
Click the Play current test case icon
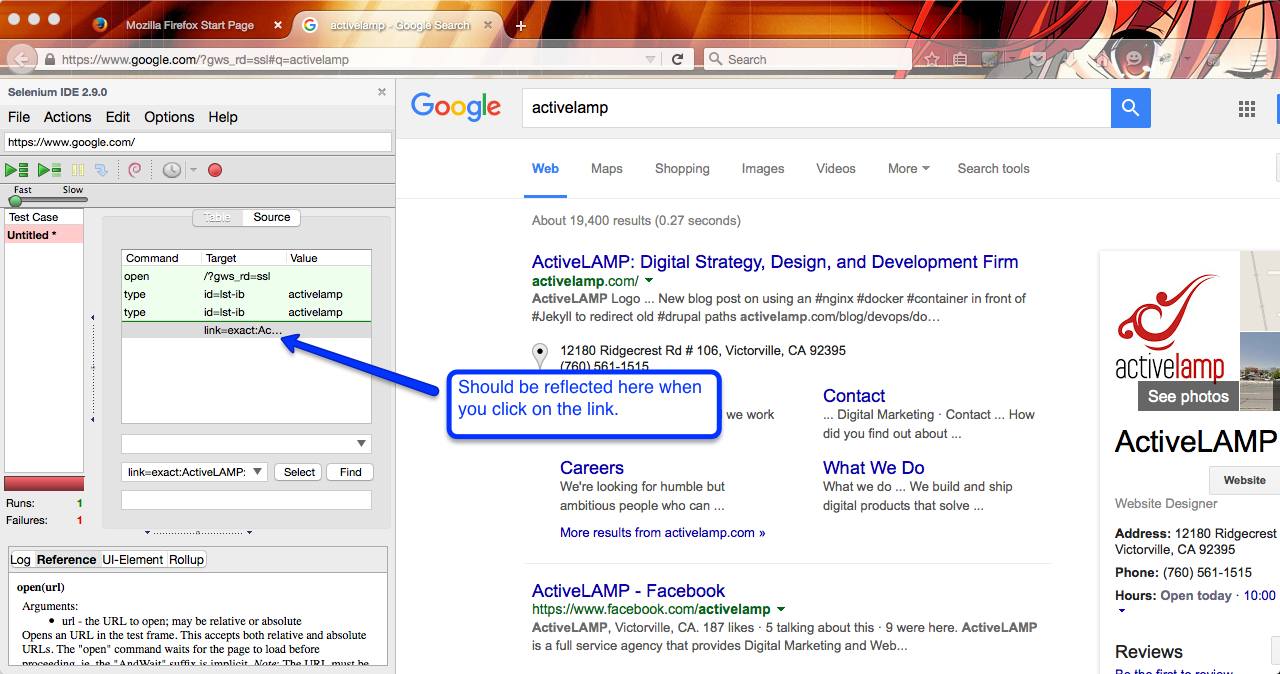coord(49,170)
